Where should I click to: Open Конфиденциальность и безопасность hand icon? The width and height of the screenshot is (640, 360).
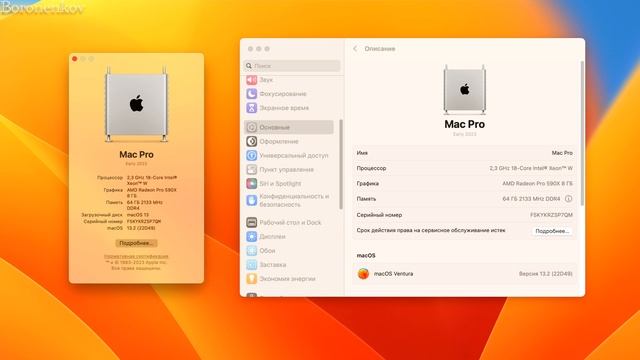click(251, 200)
